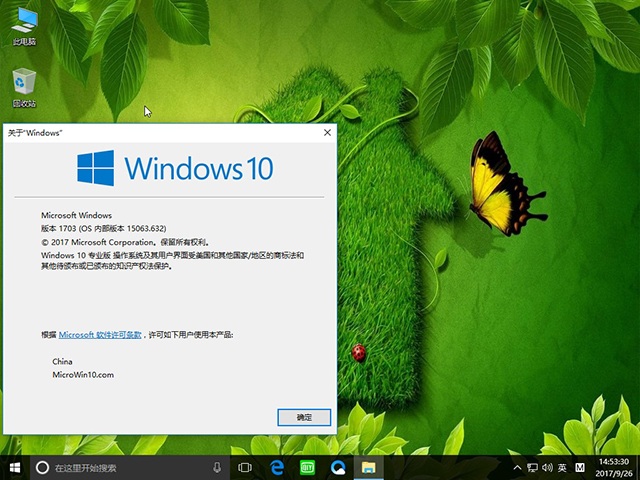Click the 2017 Microsoft Corporation copyright line
Image resolution: width=640 pixels, height=480 pixels.
[125, 242]
